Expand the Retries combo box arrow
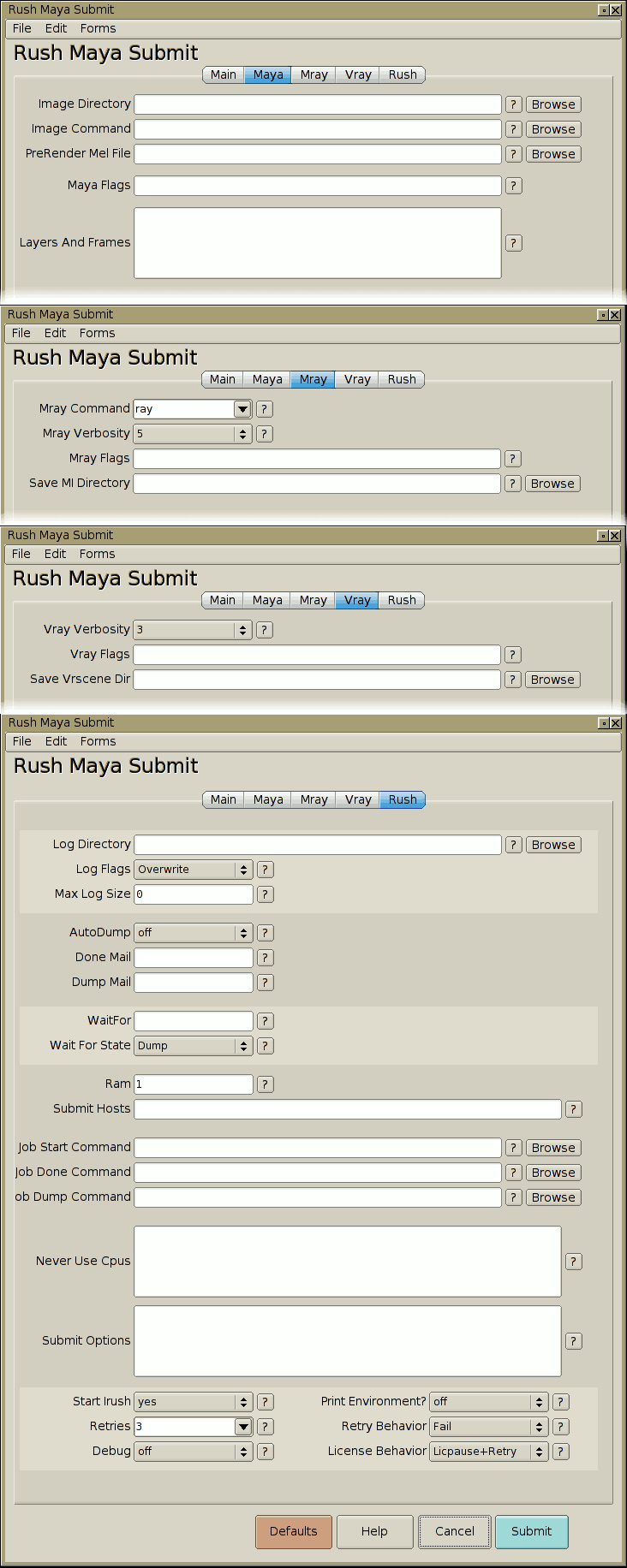This screenshot has width=627, height=1568. click(x=243, y=1427)
